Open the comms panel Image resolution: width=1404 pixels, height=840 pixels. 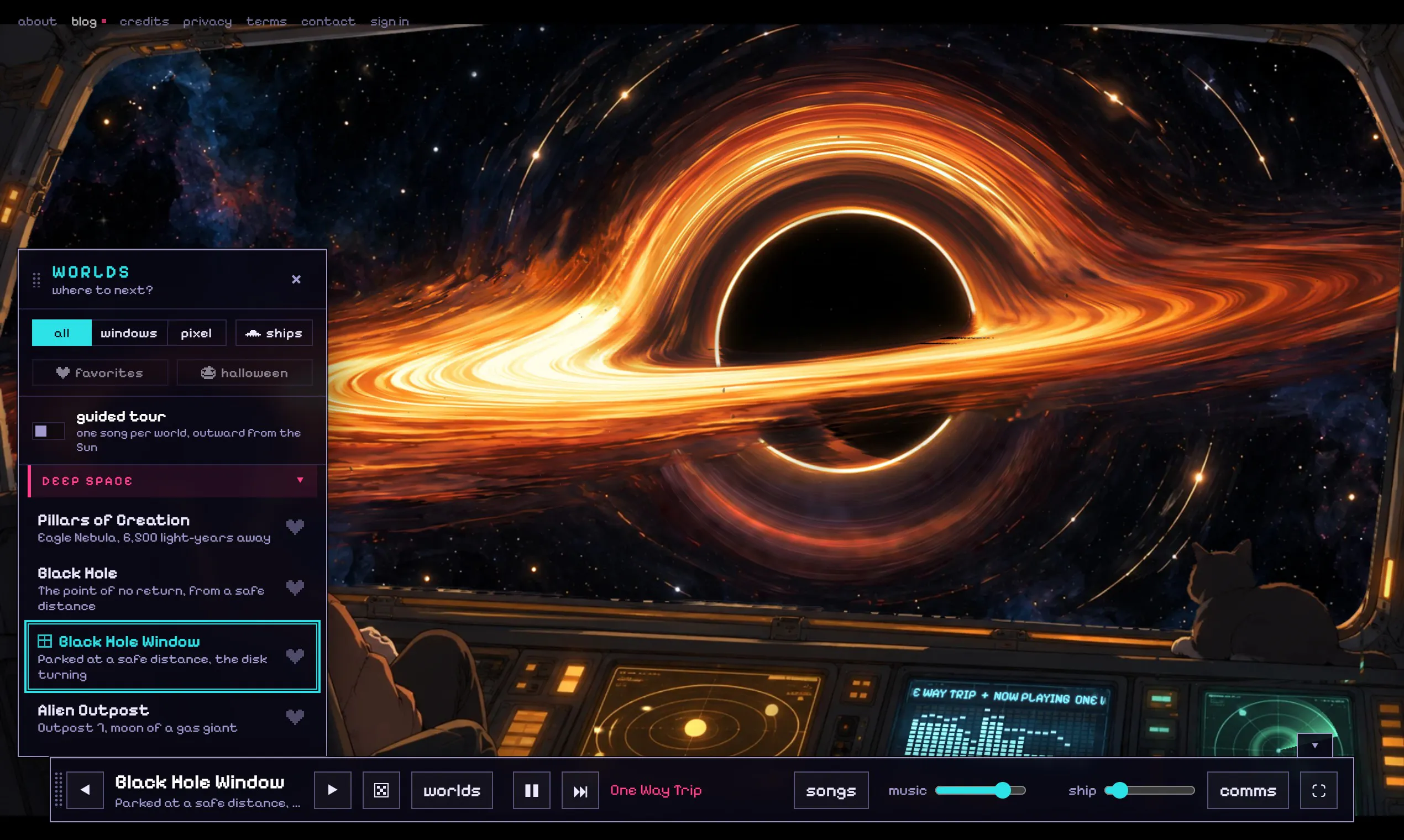point(1248,790)
